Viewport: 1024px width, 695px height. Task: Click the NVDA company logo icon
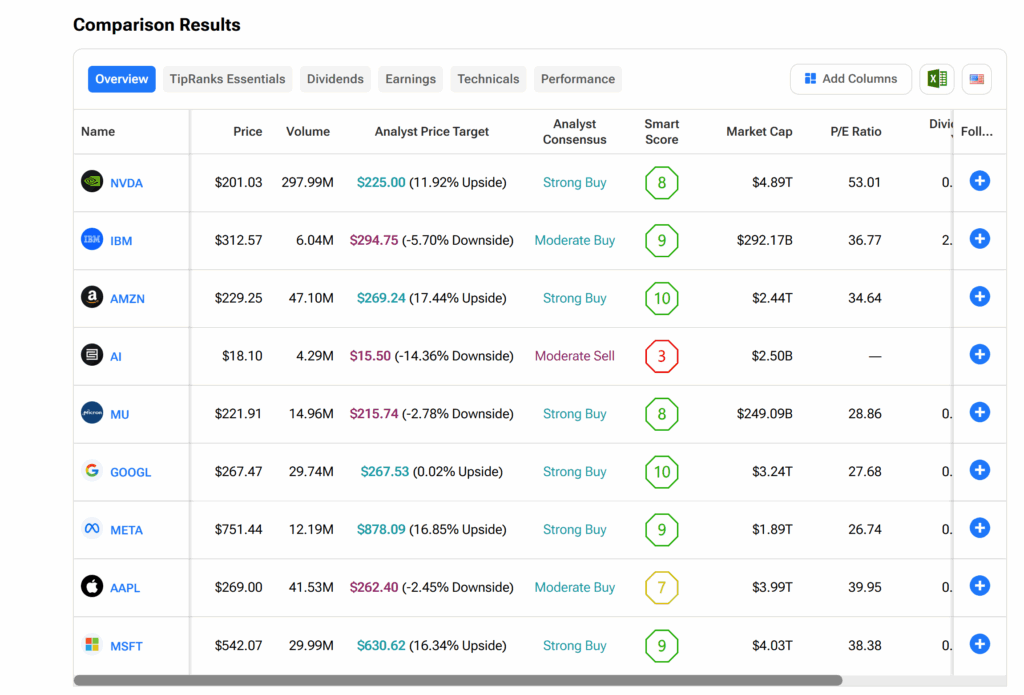[92, 182]
